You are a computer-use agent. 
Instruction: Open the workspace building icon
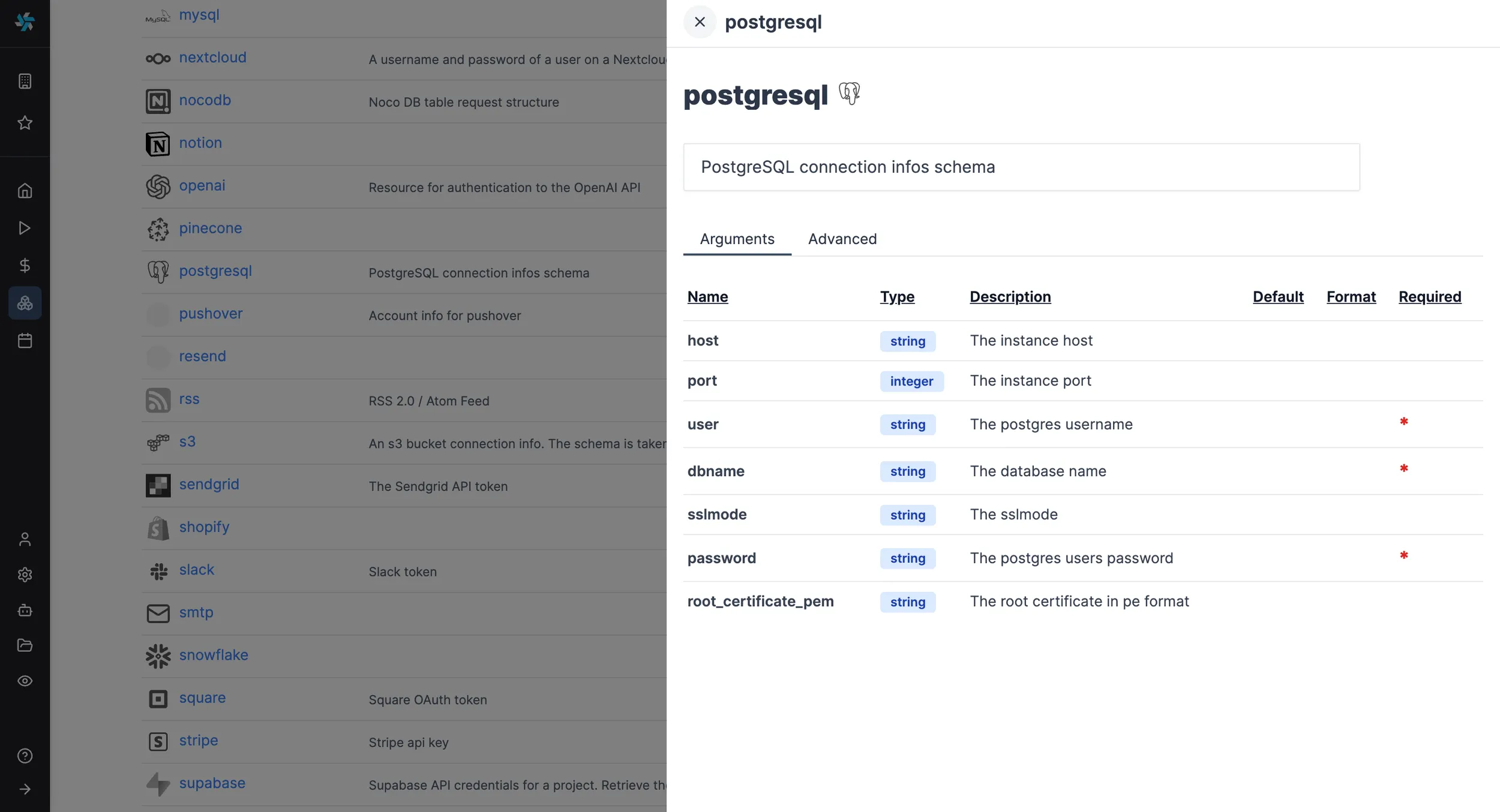pos(25,81)
